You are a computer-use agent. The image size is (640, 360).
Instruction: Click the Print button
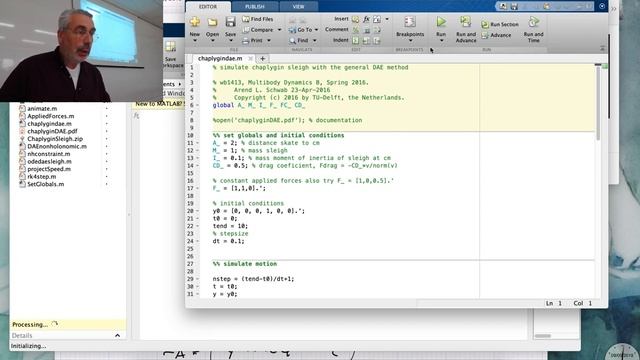253,40
